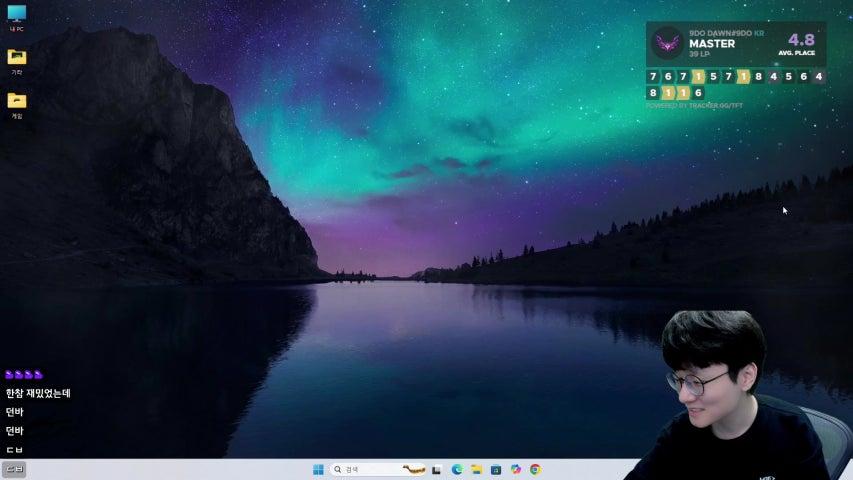Click the MASTER rank emblem in tracker overlay
This screenshot has width=853, height=480.
(x=667, y=43)
